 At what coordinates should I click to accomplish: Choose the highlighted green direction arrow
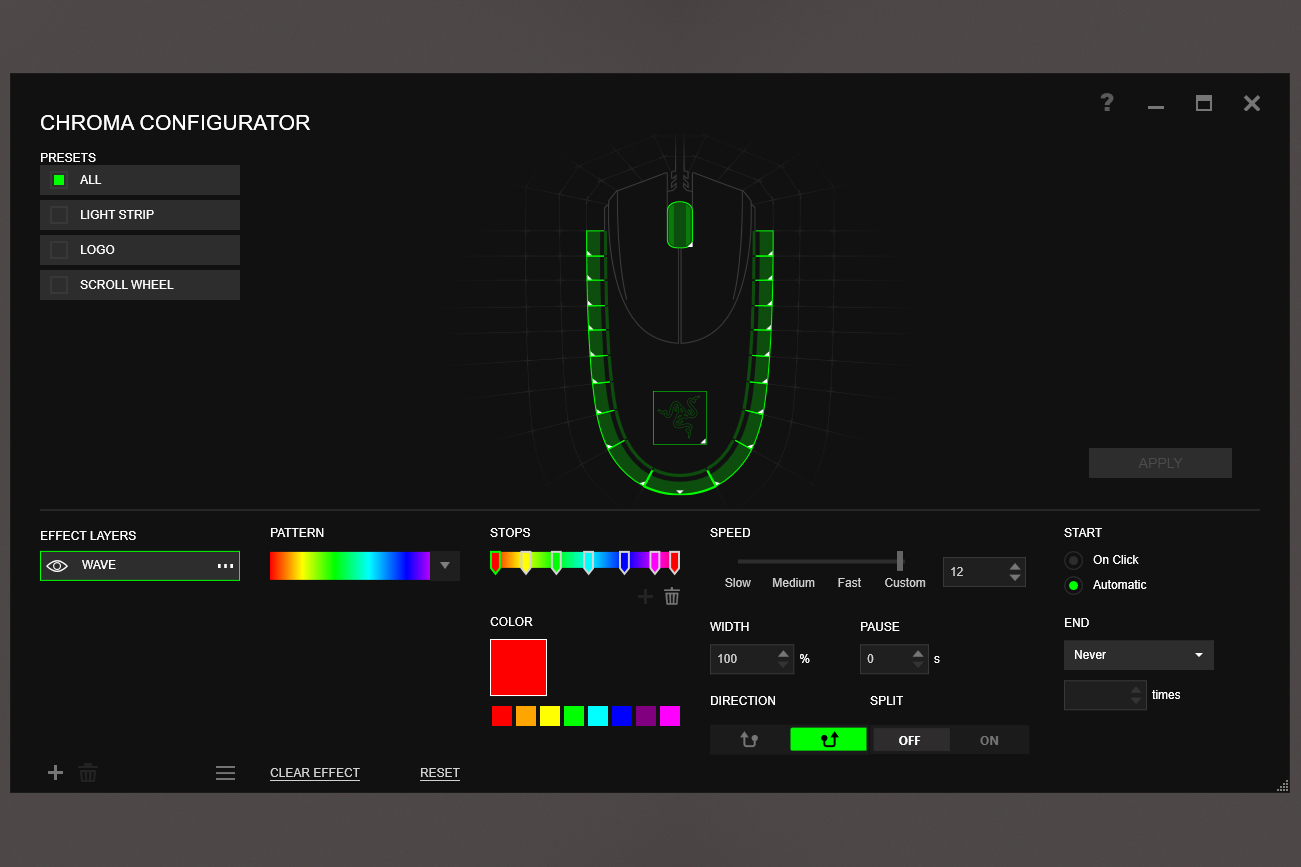(828, 740)
